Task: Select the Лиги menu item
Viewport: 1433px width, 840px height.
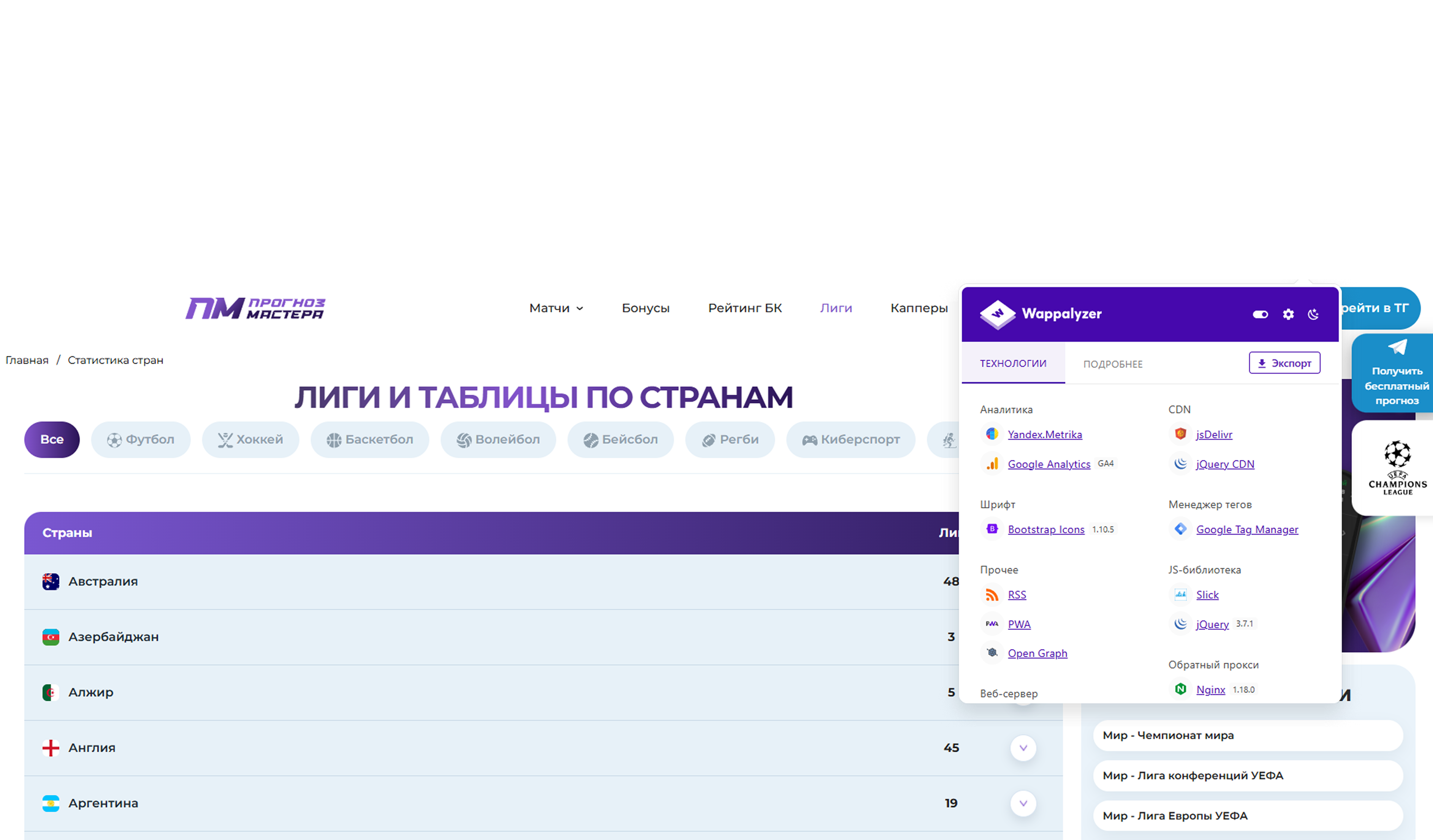Action: pos(835,308)
